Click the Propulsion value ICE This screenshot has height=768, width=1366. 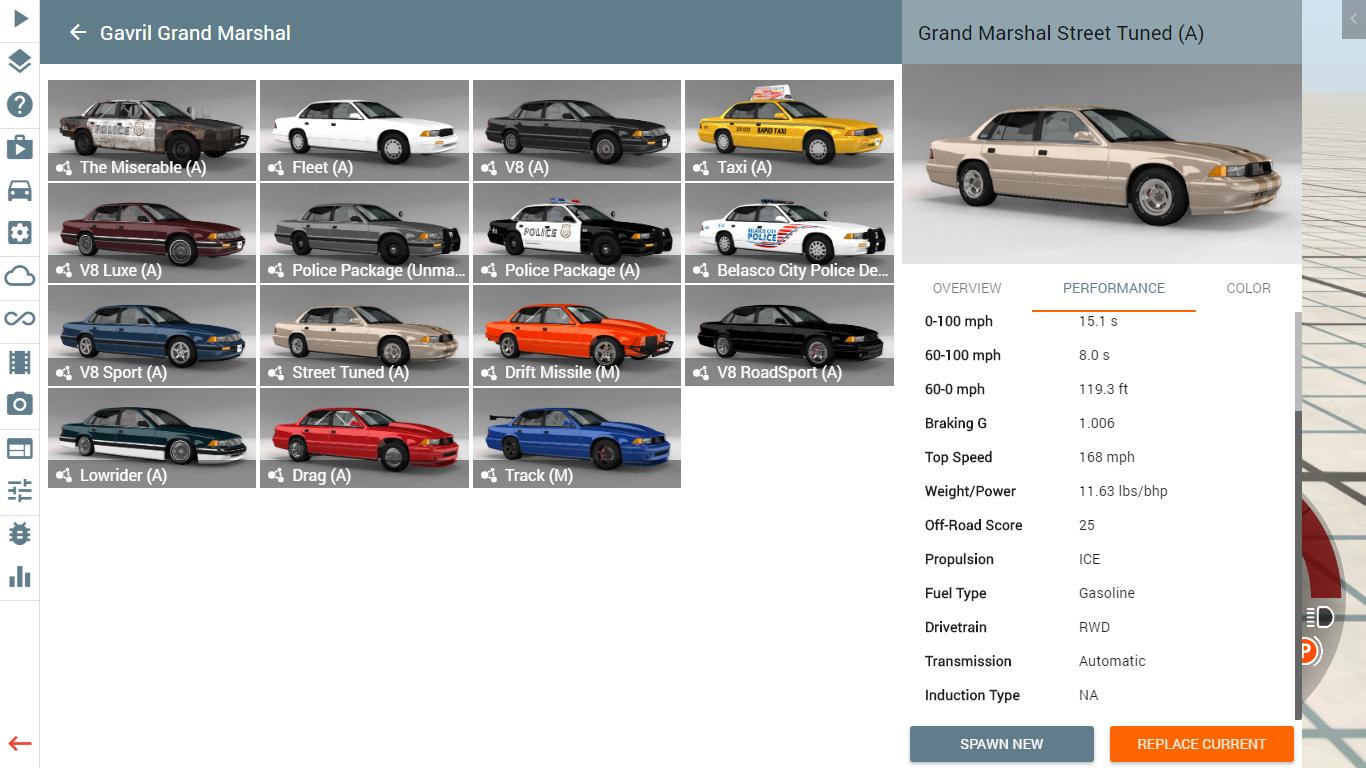point(1089,559)
